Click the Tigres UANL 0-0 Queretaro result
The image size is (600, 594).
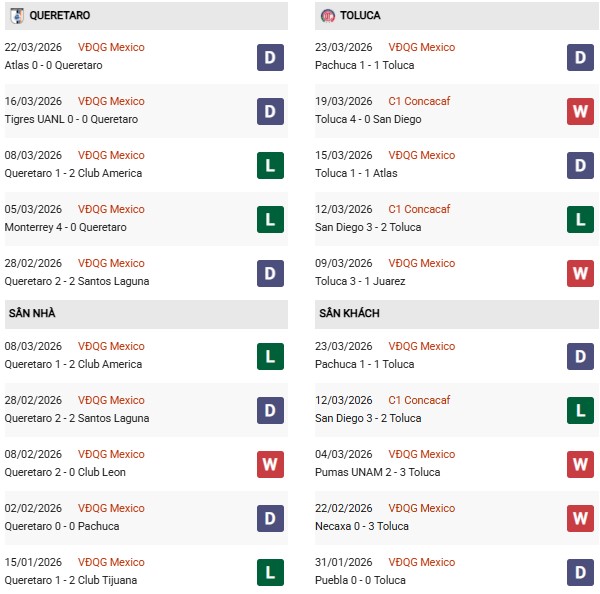click(71, 119)
